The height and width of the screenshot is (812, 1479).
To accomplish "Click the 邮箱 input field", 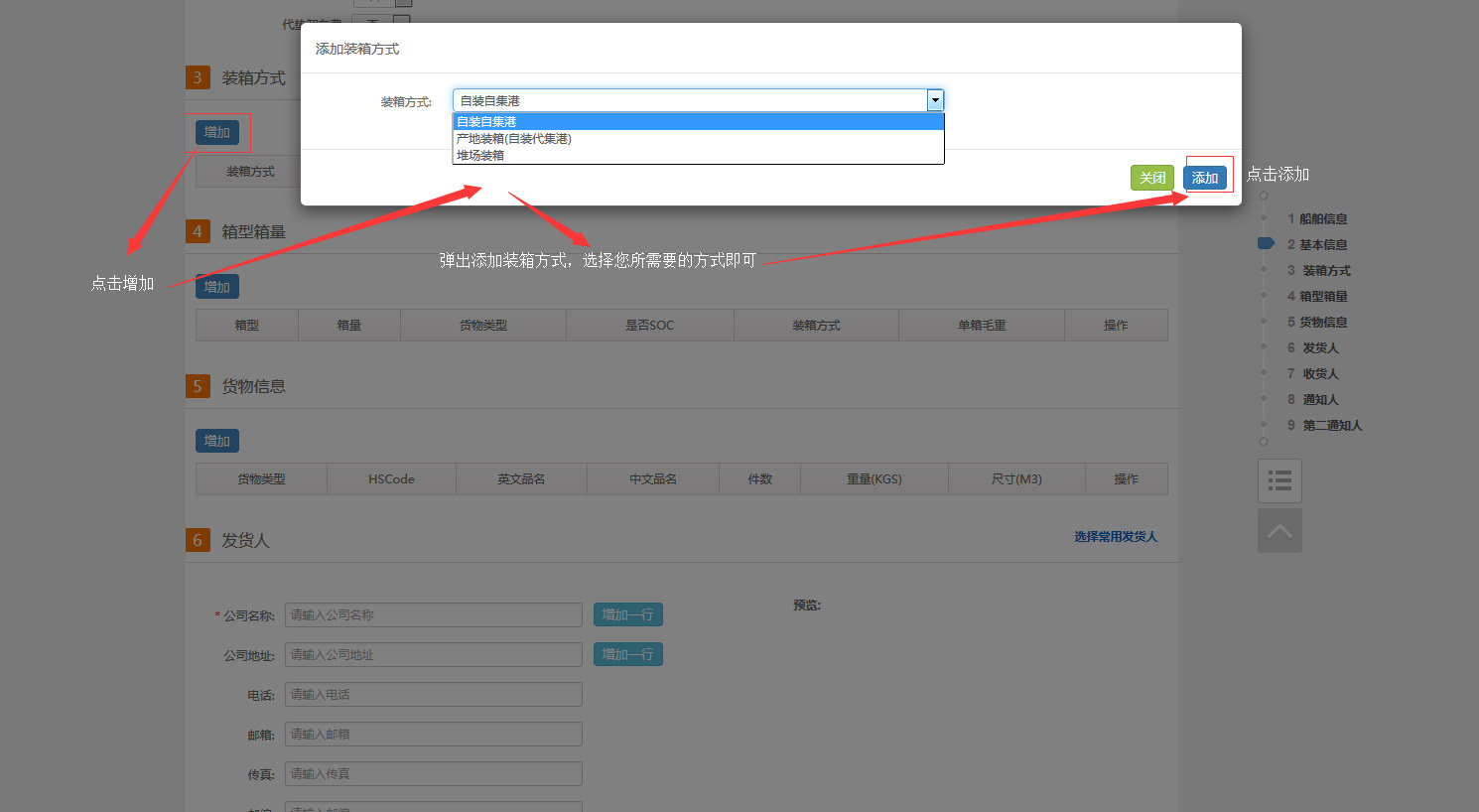I will 433,735.
